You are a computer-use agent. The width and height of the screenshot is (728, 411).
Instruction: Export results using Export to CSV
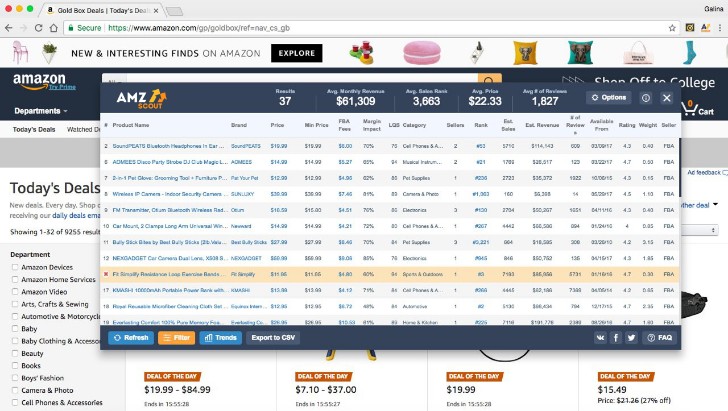(273, 338)
